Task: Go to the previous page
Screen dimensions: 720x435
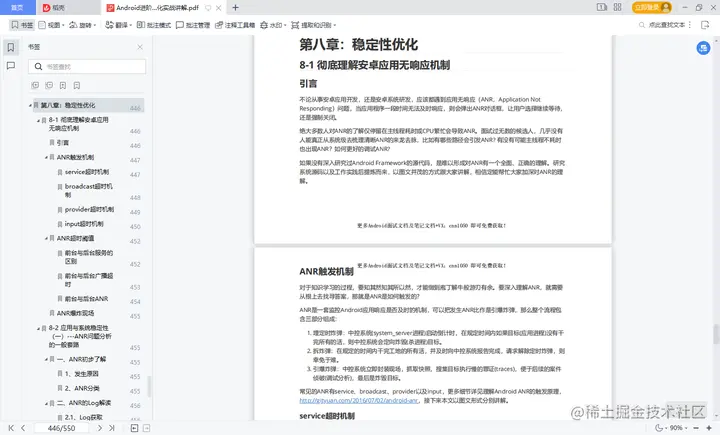Action: pyautogui.click(x=23, y=428)
